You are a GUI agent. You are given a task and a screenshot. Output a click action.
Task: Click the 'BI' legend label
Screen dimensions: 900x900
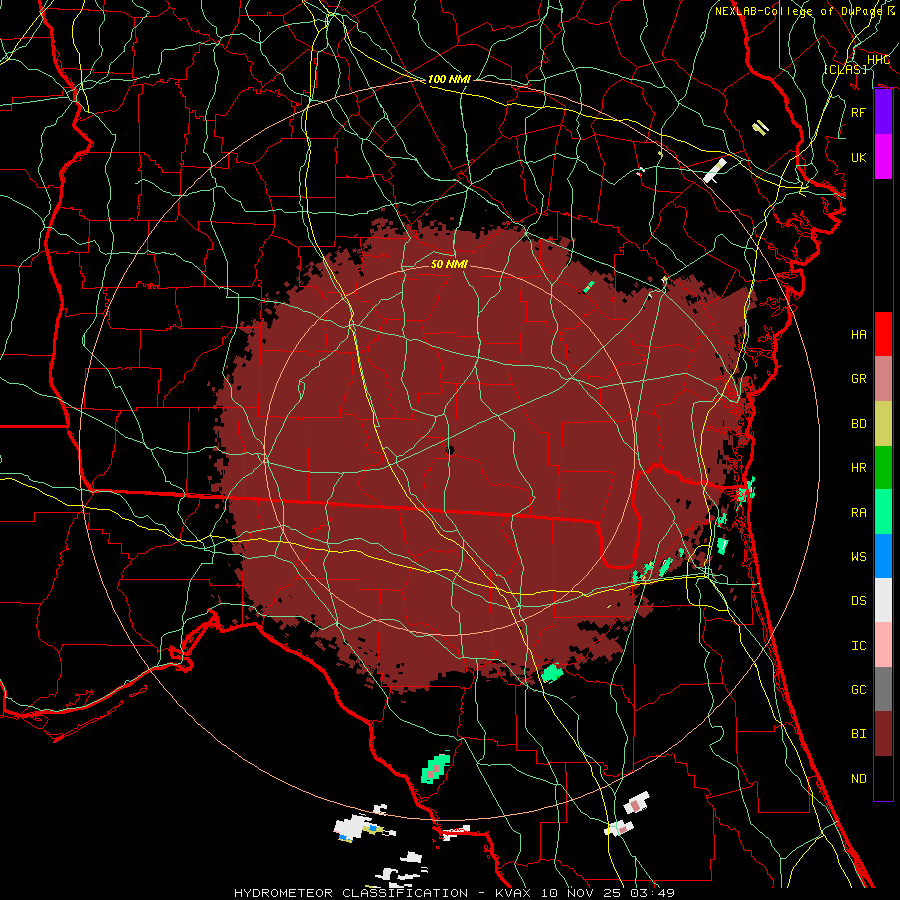pos(858,734)
